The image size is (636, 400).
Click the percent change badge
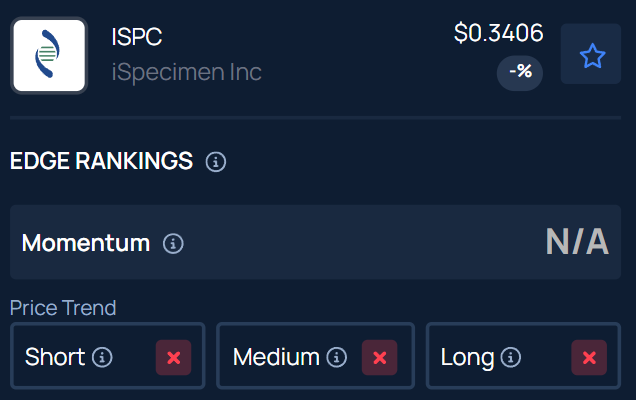coord(520,71)
